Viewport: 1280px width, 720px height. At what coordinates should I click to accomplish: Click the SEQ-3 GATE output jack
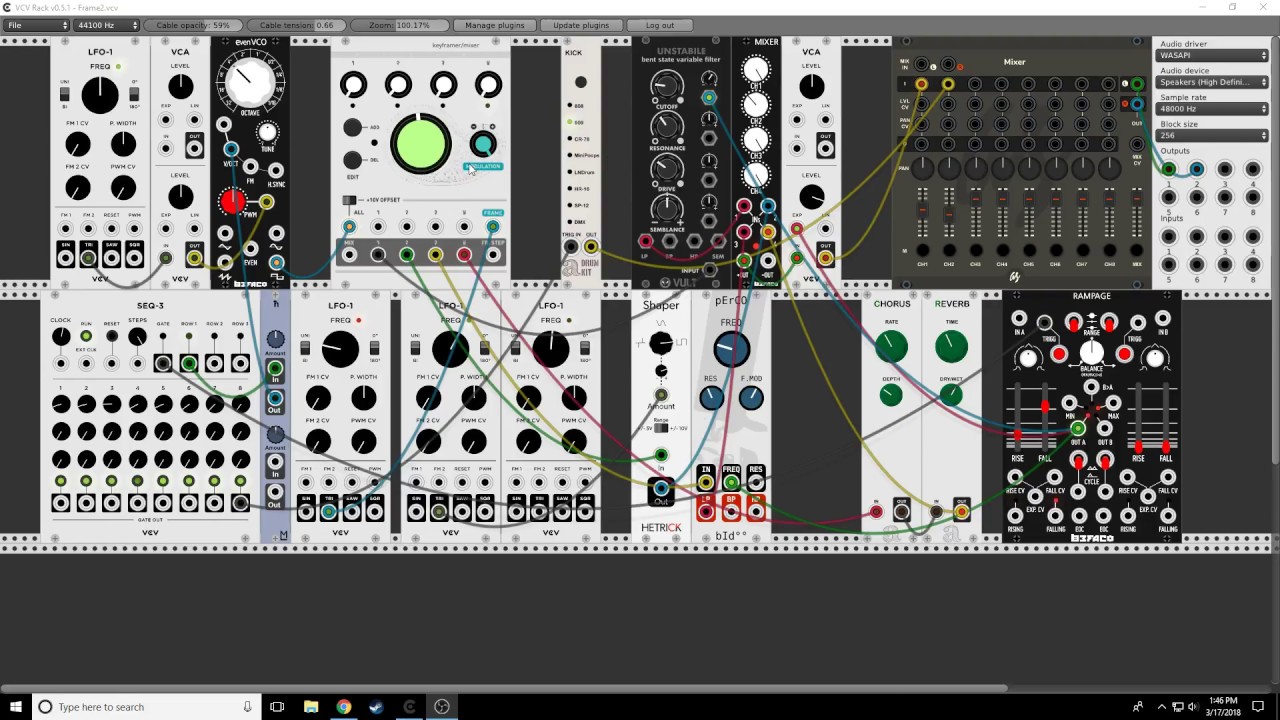click(x=163, y=364)
